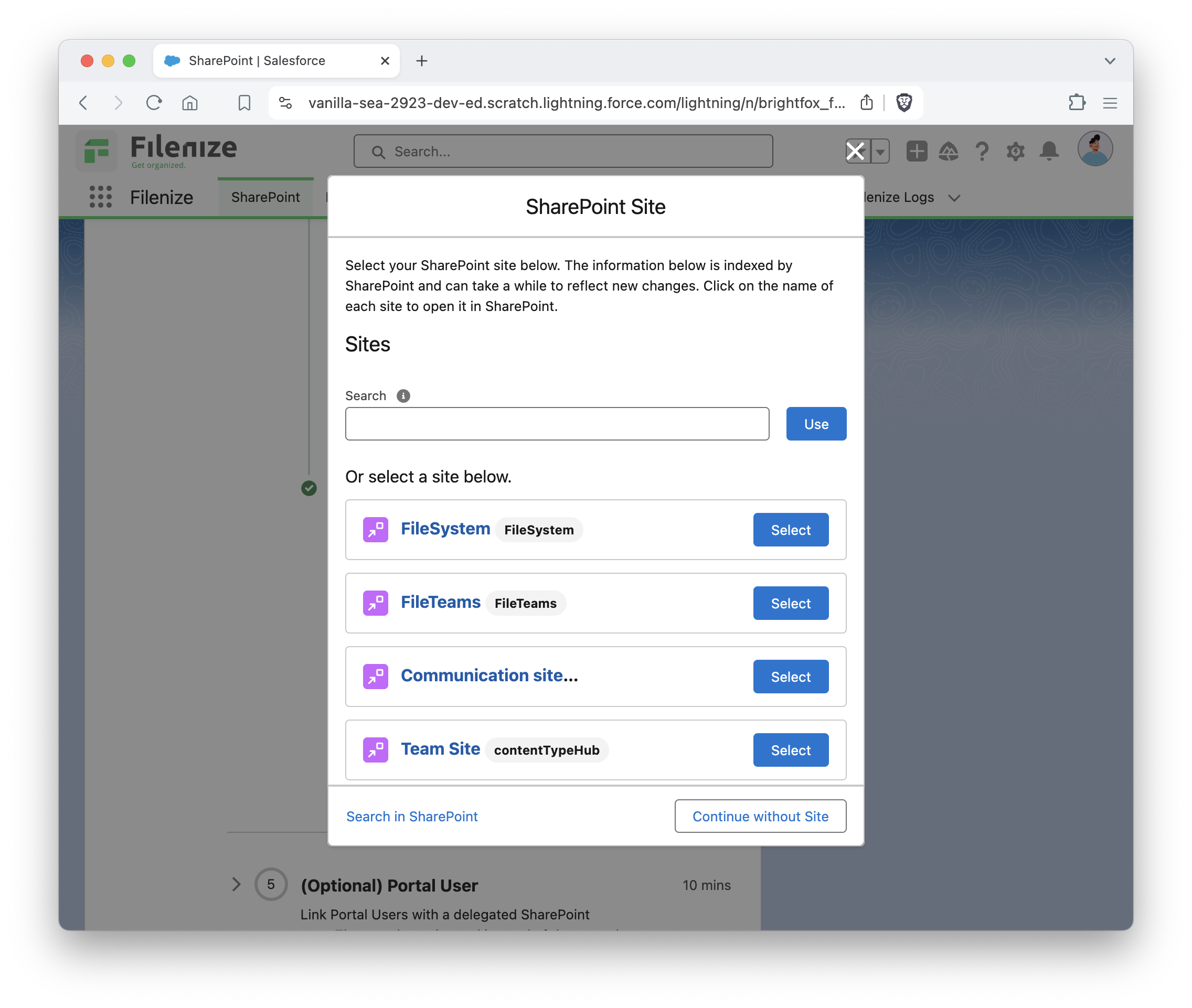Click the green completed step checkmark
1192x1008 pixels.
308,488
